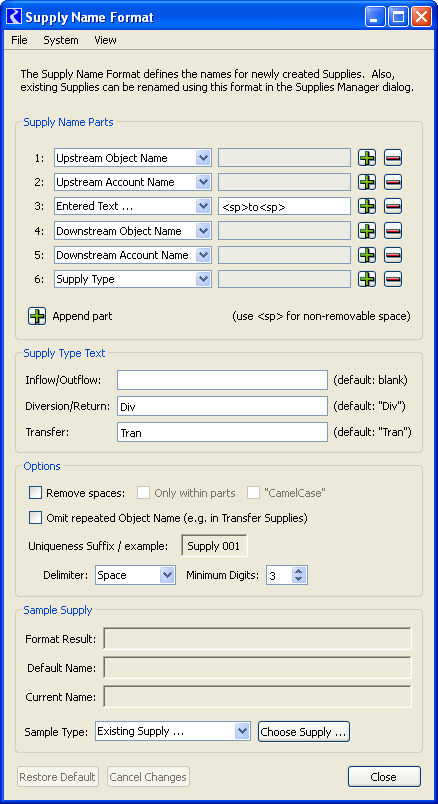Check Omit repeated Object Name option
Viewport: 438px width, 804px height.
(x=35, y=518)
